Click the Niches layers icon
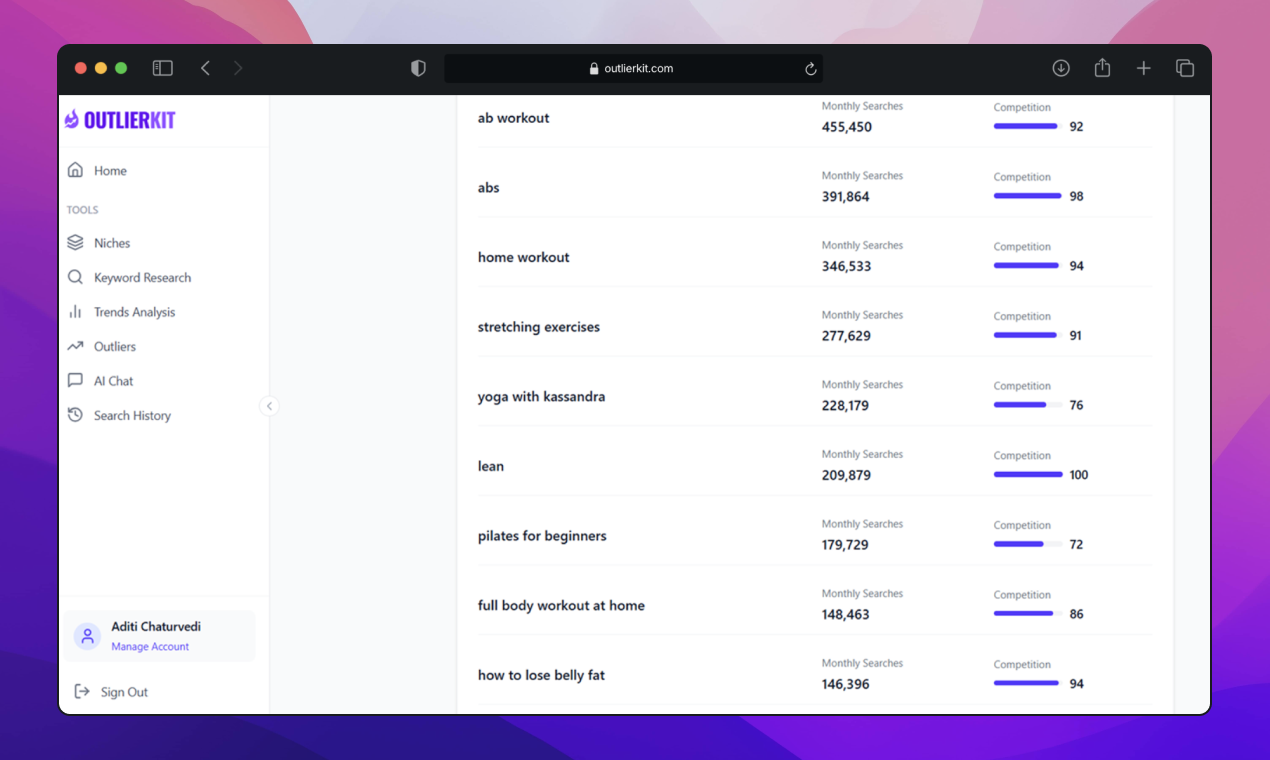The width and height of the screenshot is (1270, 760). point(75,243)
